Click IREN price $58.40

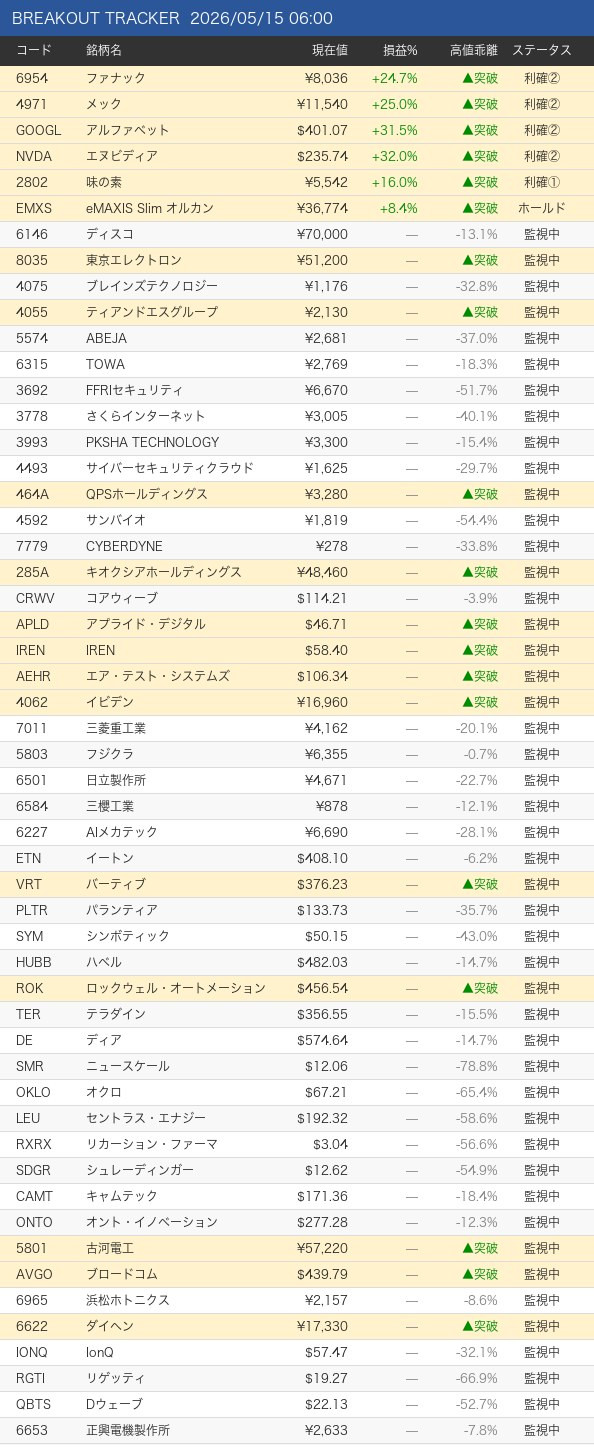coord(326,650)
